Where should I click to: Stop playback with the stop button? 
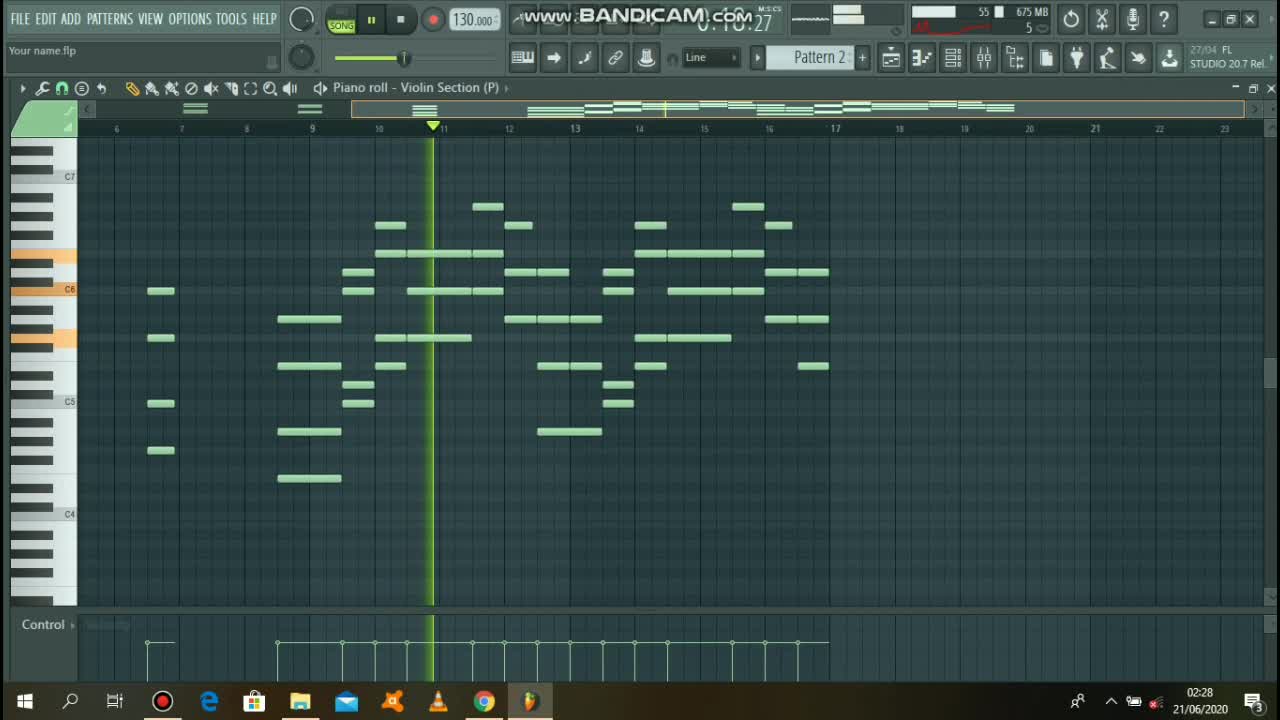coord(401,20)
